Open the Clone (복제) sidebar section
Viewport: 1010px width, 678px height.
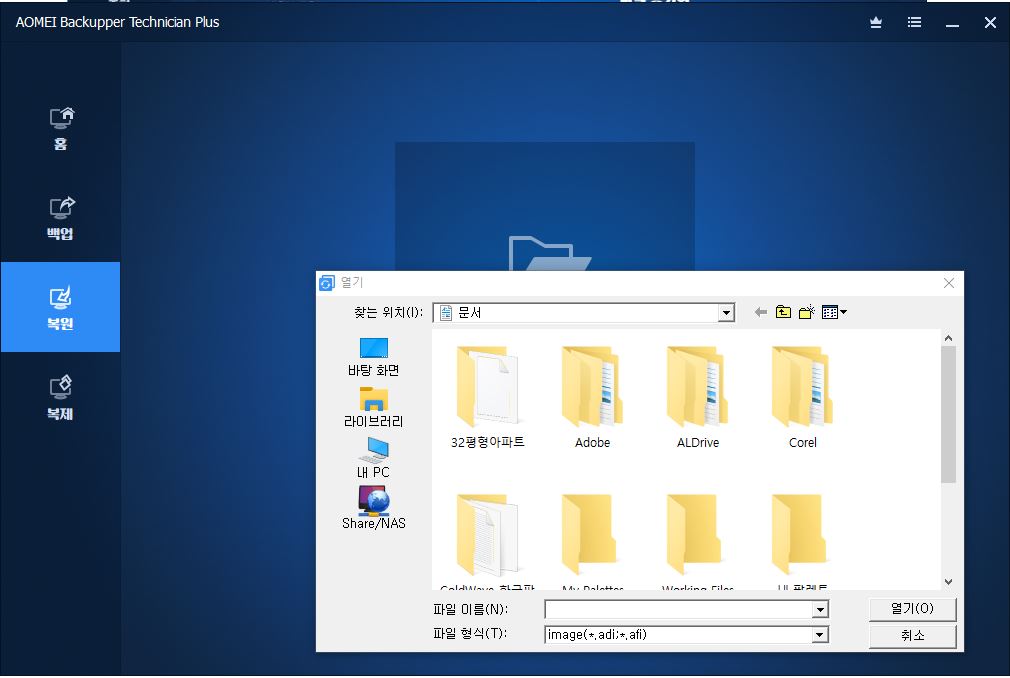(61, 397)
